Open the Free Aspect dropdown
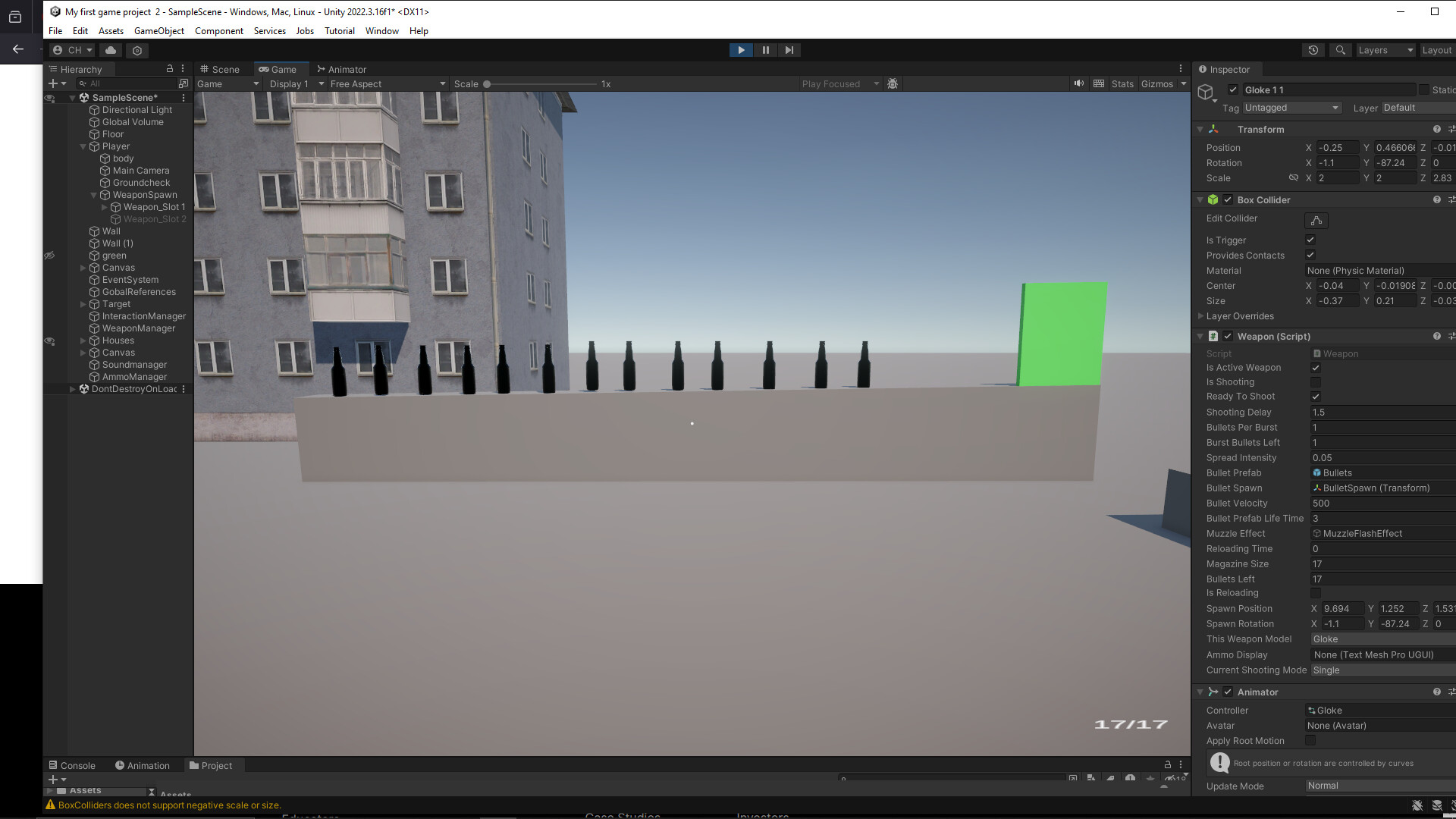Screen dimensions: 1456x819 tap(385, 83)
